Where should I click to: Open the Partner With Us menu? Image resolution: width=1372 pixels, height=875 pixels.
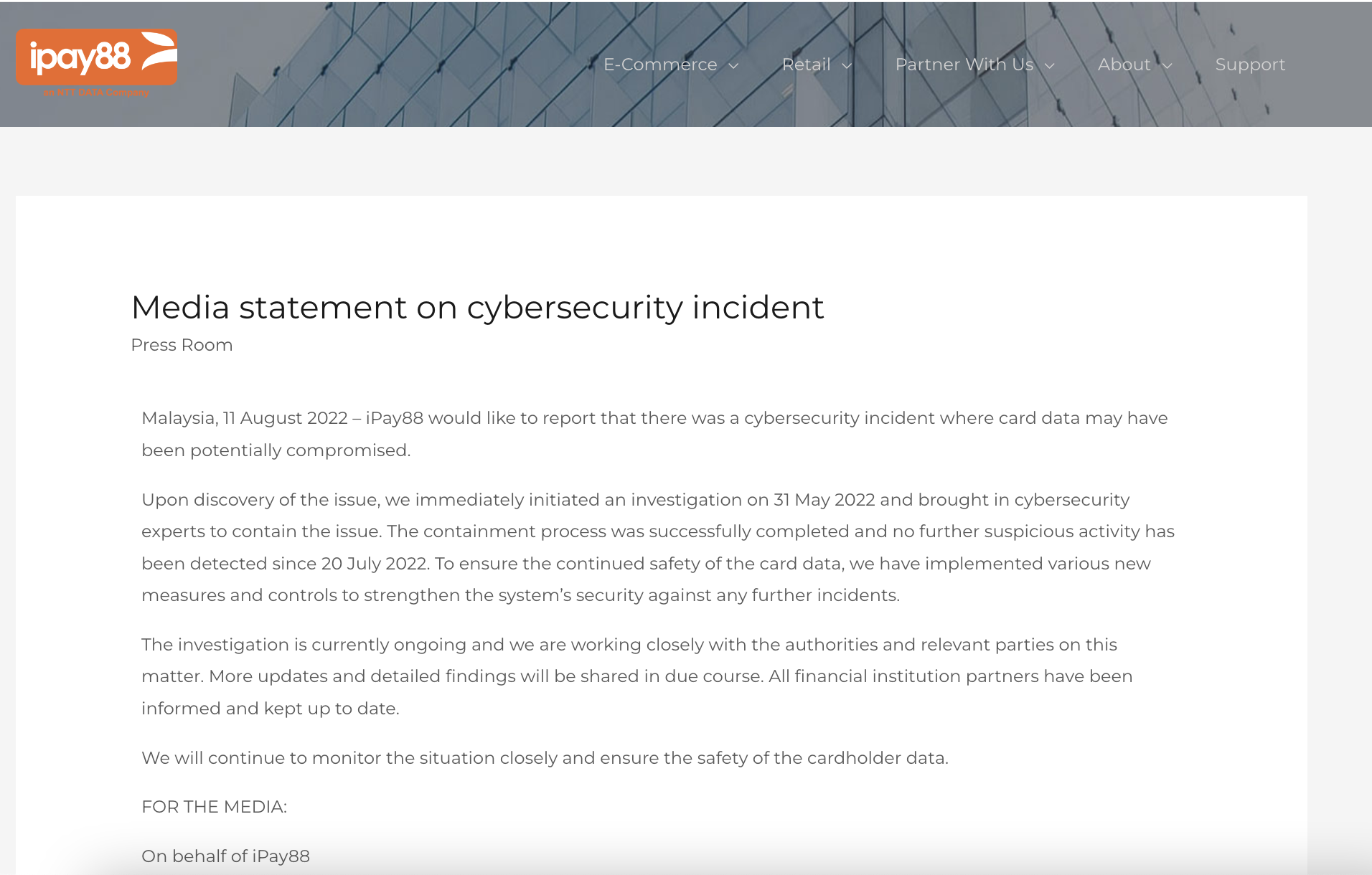(x=964, y=65)
